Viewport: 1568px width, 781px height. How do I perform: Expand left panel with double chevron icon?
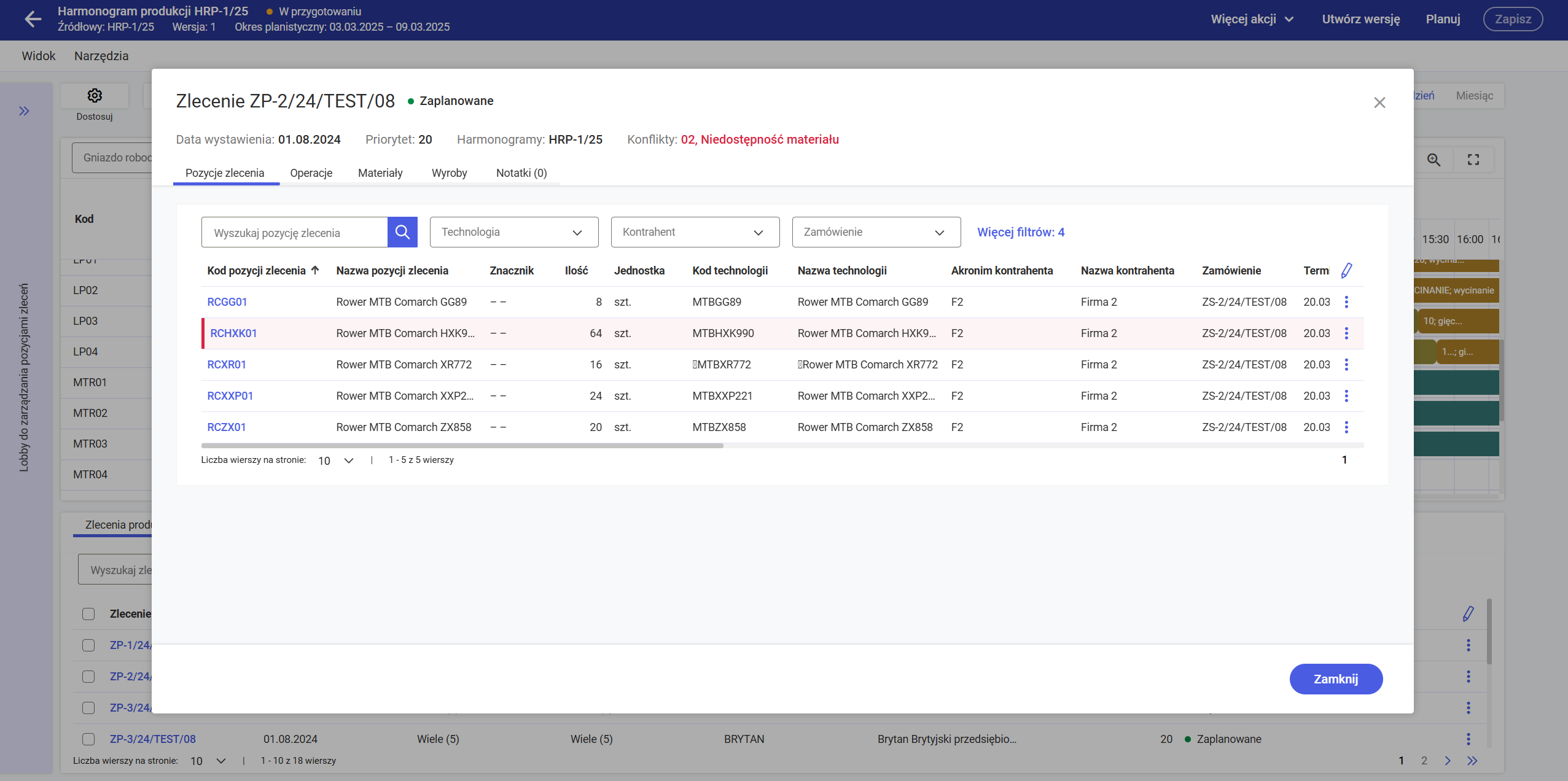click(24, 111)
